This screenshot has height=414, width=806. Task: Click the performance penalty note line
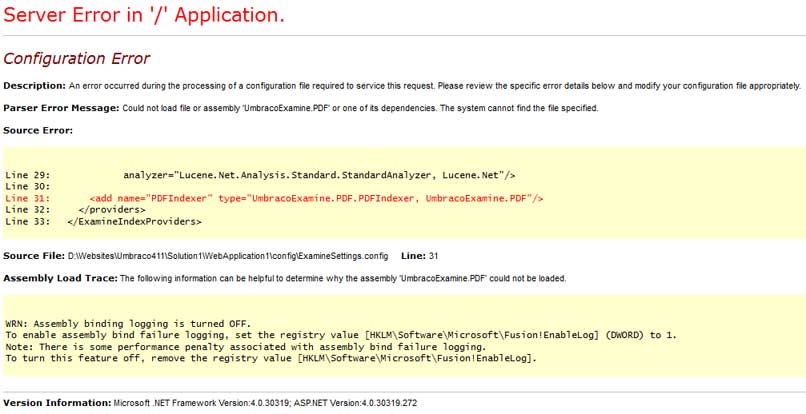click(x=246, y=347)
